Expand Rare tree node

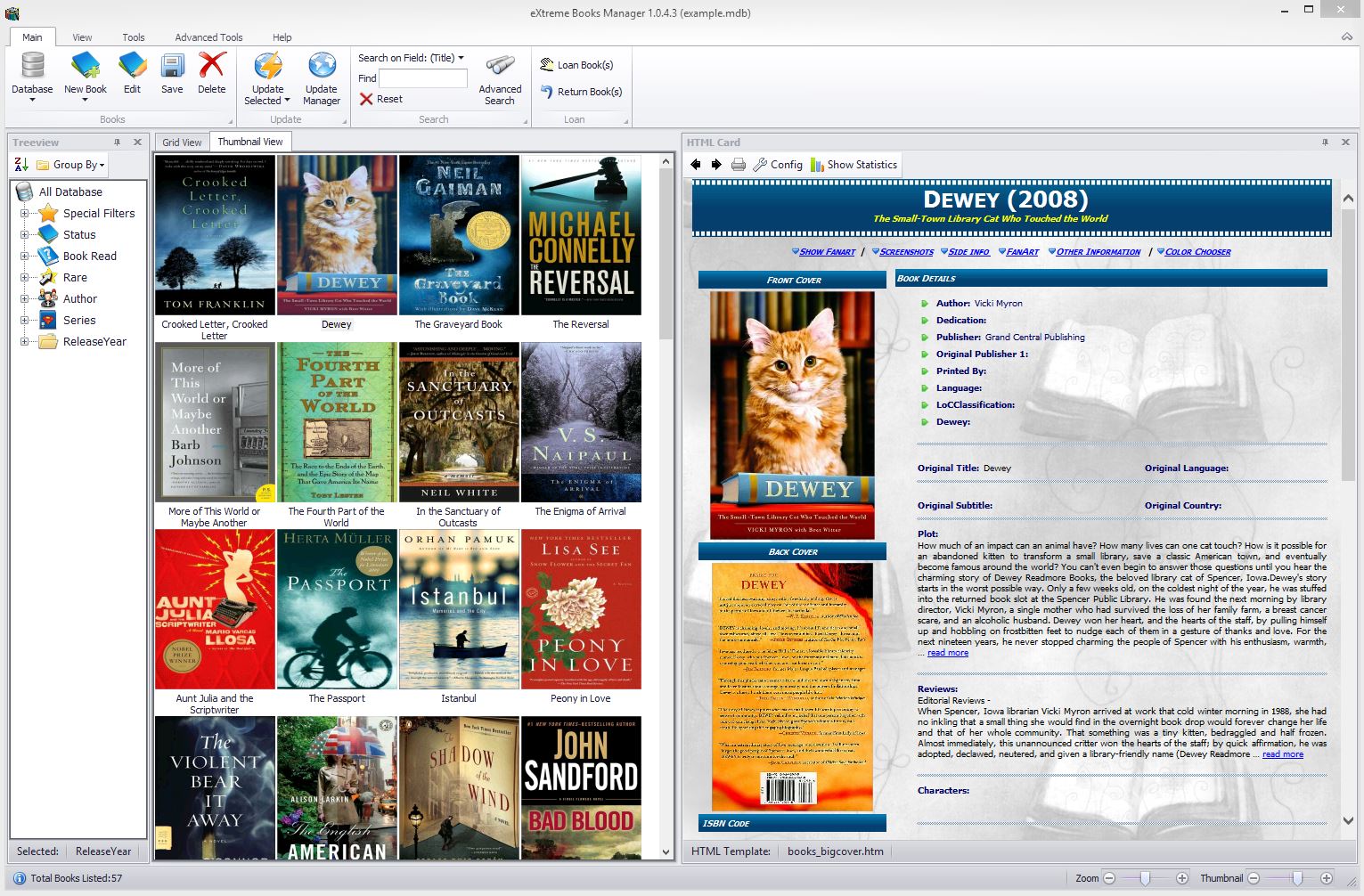pos(25,277)
